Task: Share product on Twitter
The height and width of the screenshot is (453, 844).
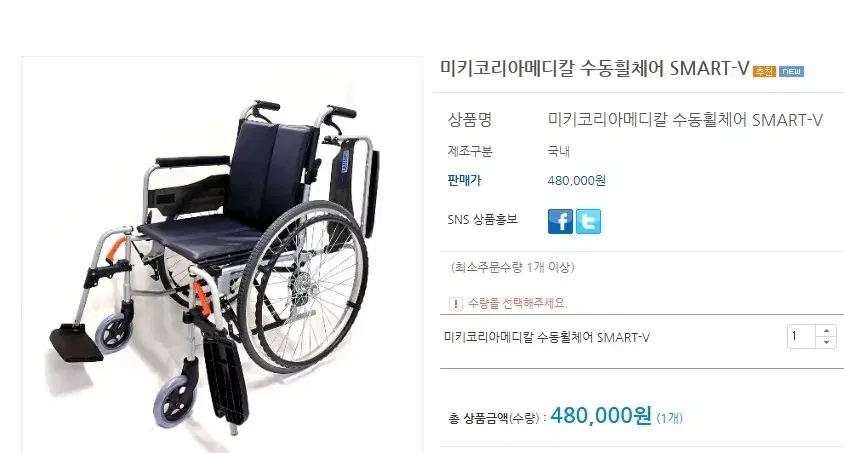Action: point(588,222)
